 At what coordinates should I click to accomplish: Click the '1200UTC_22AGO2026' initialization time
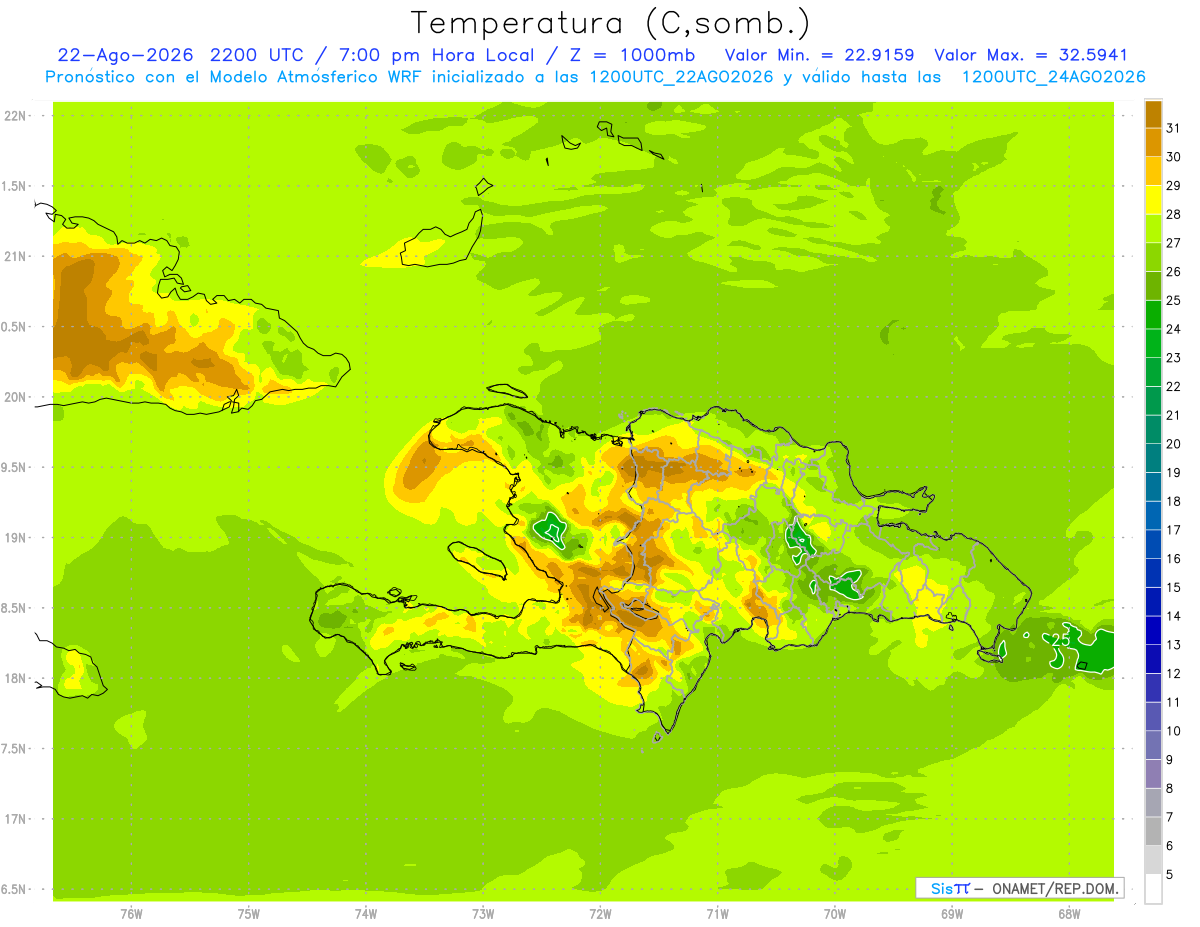pyautogui.click(x=680, y=77)
